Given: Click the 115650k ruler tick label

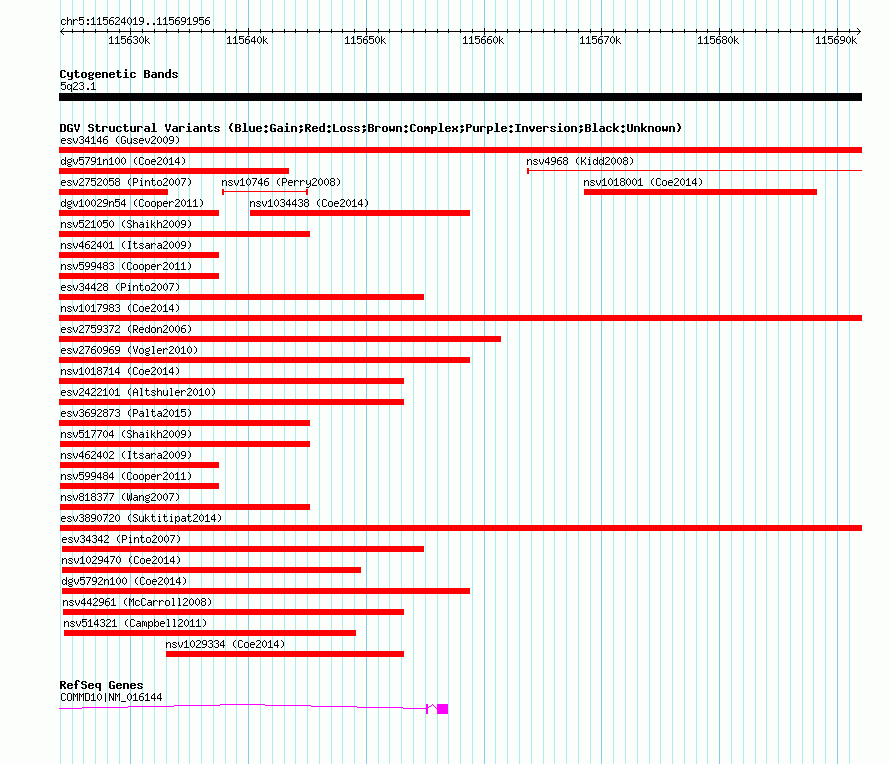Looking at the screenshot, I should tap(366, 40).
